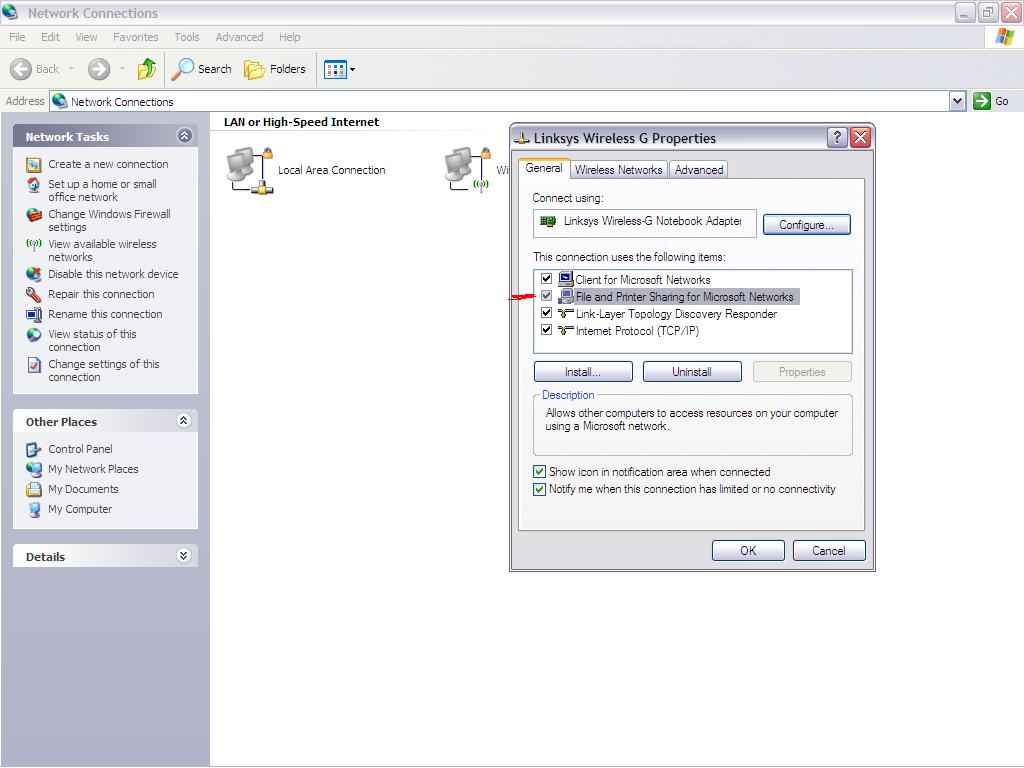
Task: Switch to the Wireless Networks tab
Action: [618, 170]
